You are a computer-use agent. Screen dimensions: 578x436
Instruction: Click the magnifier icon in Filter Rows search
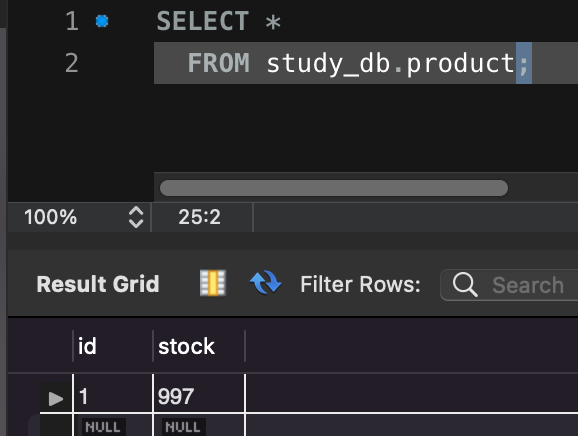coord(465,285)
